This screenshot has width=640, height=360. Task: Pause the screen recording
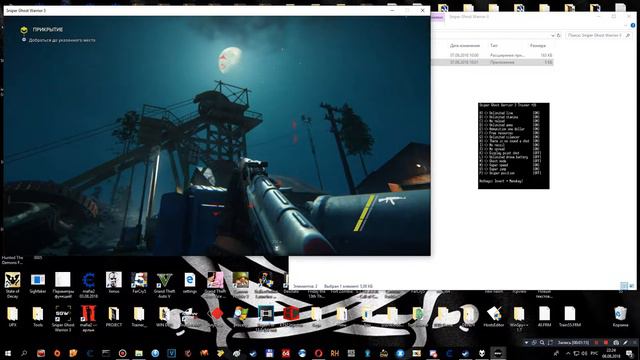coord(596,342)
